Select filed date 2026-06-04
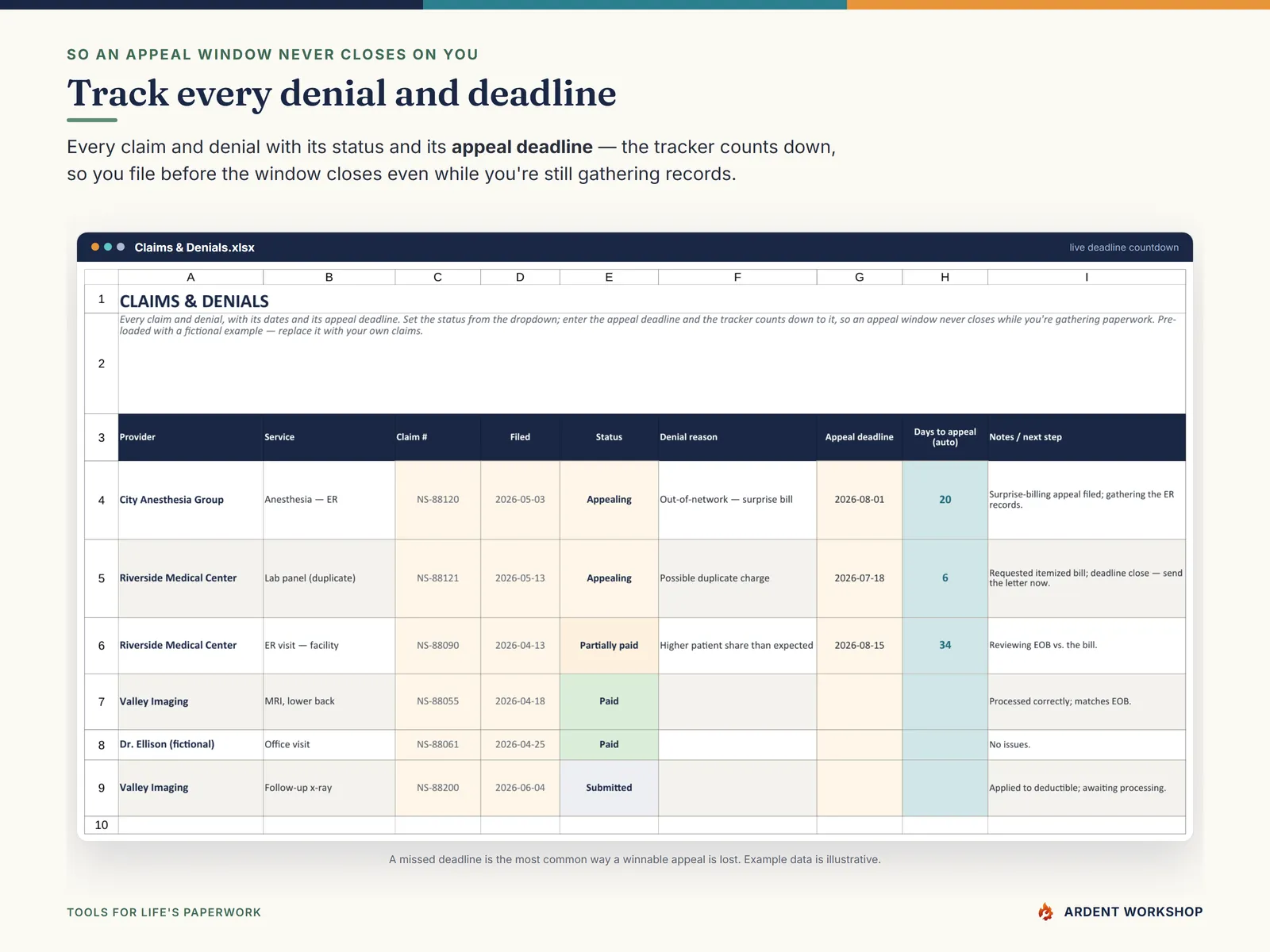The height and width of the screenshot is (952, 1270). [x=521, y=788]
